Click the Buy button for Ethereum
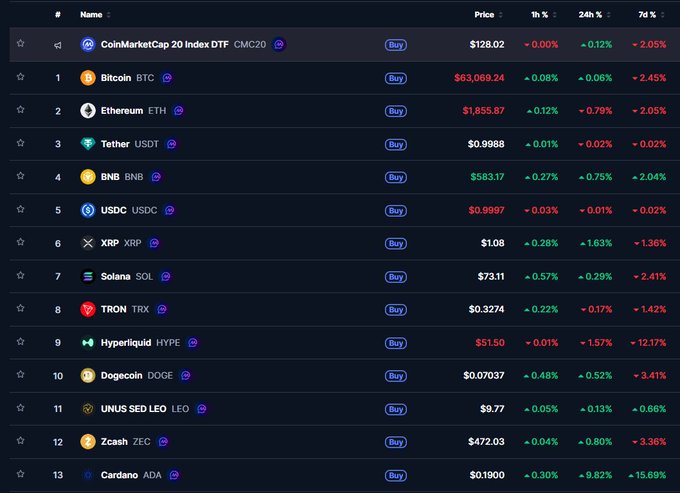 pyautogui.click(x=396, y=111)
